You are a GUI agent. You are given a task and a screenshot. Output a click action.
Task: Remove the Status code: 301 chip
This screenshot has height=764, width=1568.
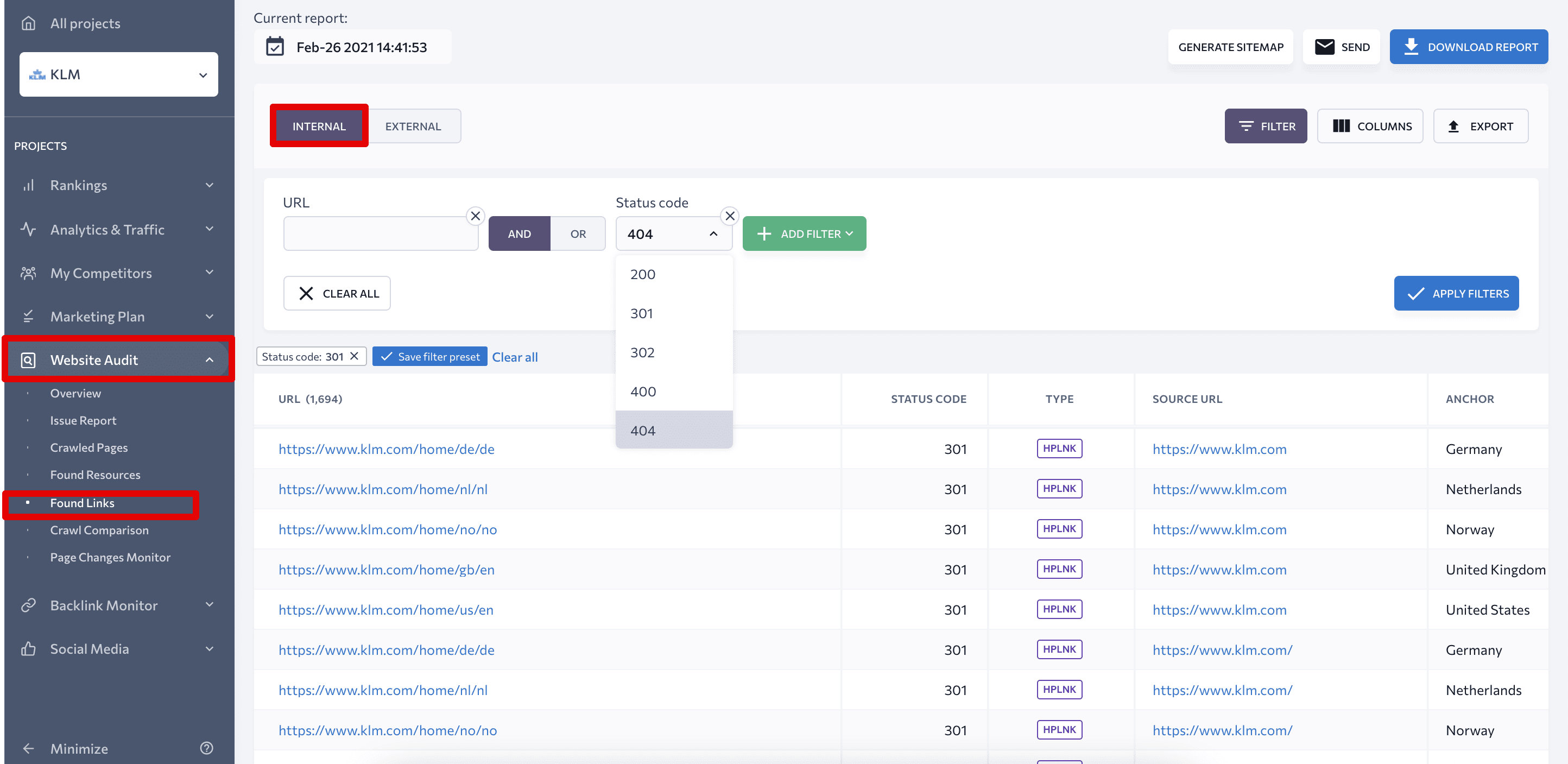pyautogui.click(x=353, y=356)
